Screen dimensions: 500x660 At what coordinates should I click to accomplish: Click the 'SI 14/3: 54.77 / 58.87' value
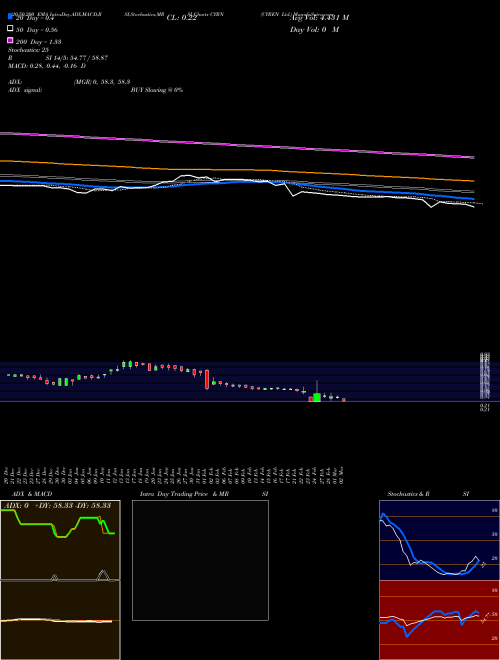point(77,58)
